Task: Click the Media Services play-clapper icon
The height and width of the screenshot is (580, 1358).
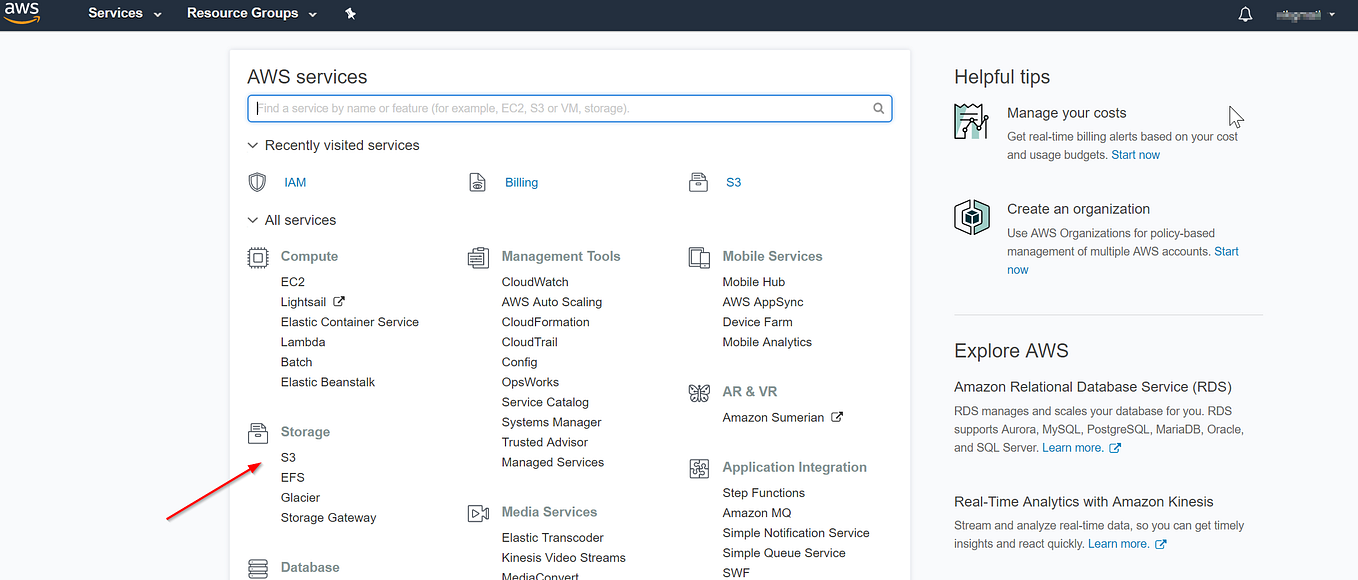Action: click(479, 512)
